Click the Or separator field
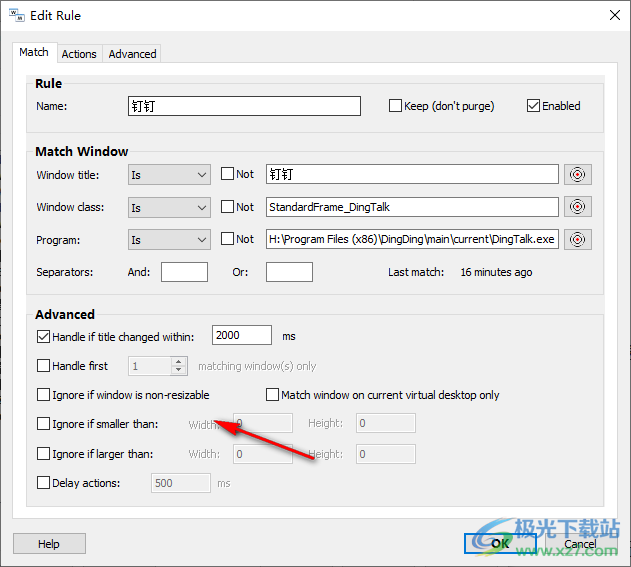Viewport: 631px width, 567px height. 289,272
